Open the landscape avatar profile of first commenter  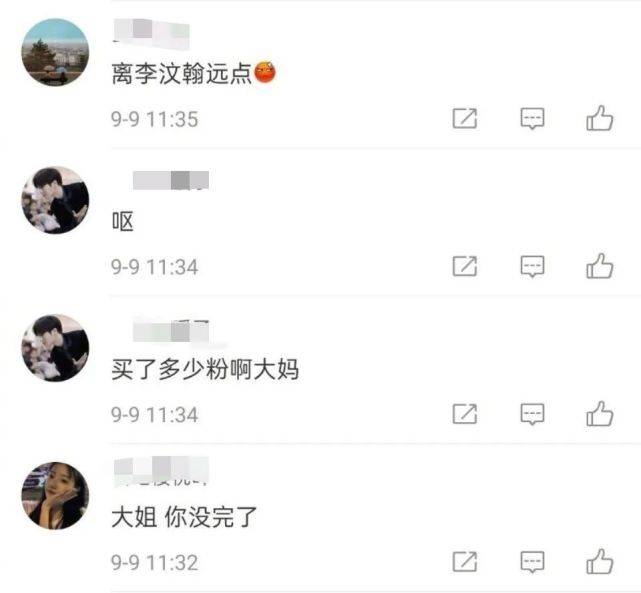(55, 52)
